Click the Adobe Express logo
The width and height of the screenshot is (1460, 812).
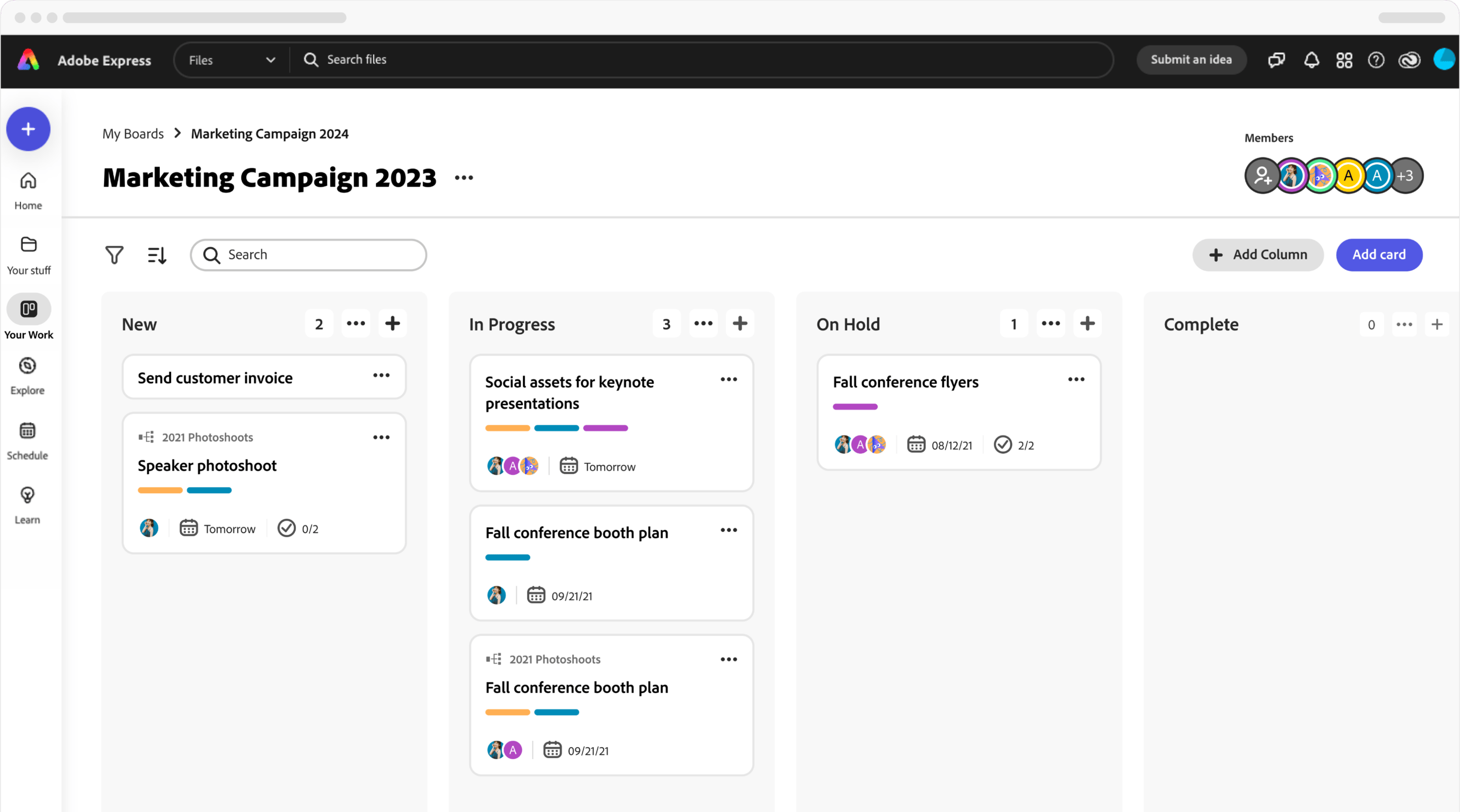tap(29, 59)
